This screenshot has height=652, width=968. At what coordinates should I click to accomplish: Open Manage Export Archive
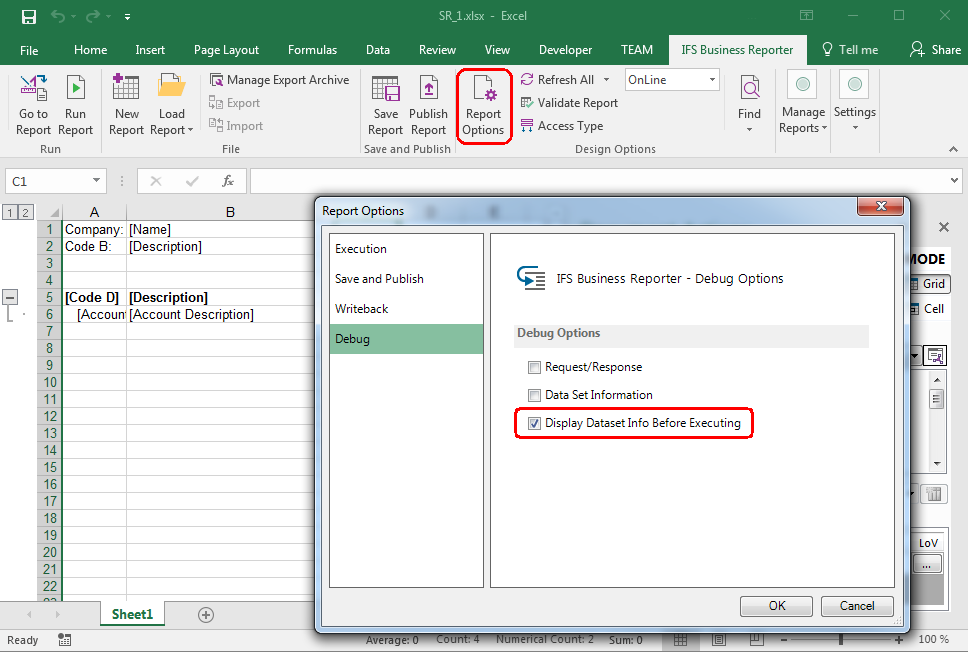tap(279, 80)
